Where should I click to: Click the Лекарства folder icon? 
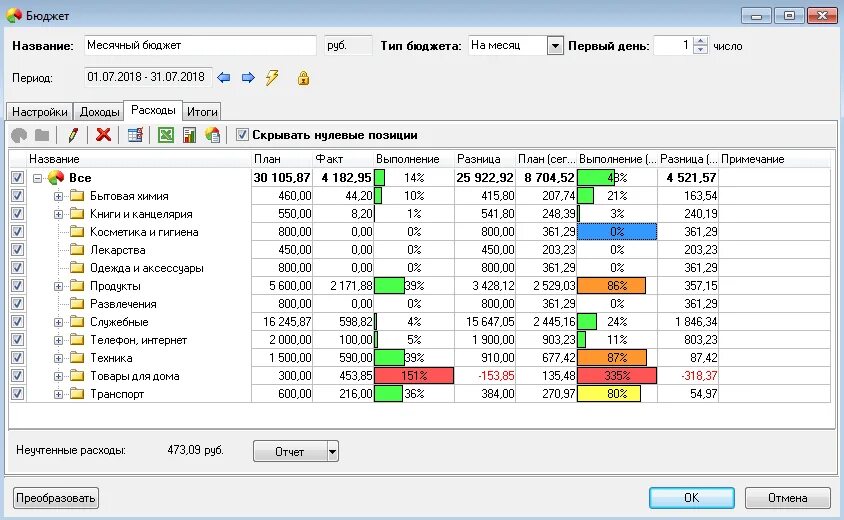pyautogui.click(x=77, y=250)
